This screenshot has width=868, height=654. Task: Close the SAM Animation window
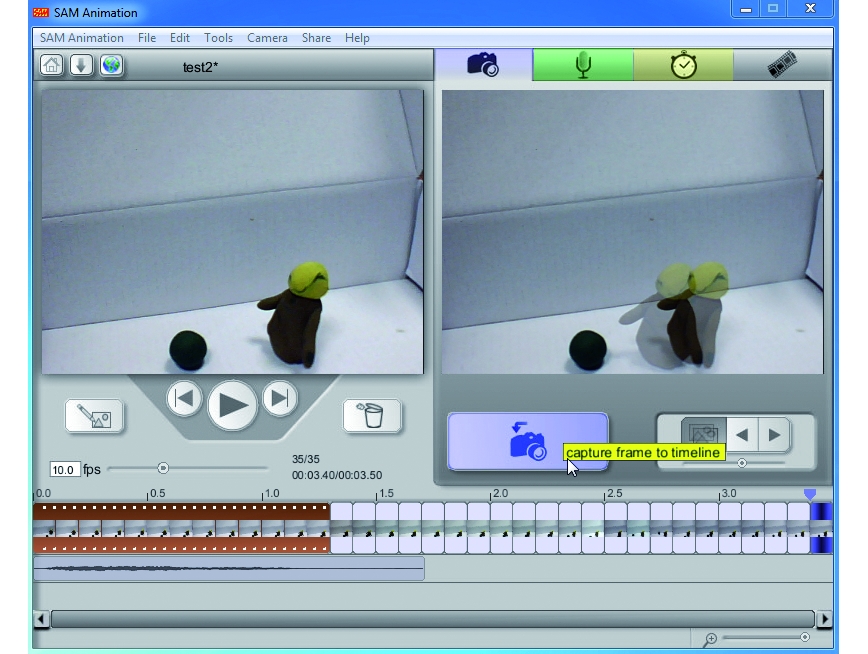tap(810, 9)
